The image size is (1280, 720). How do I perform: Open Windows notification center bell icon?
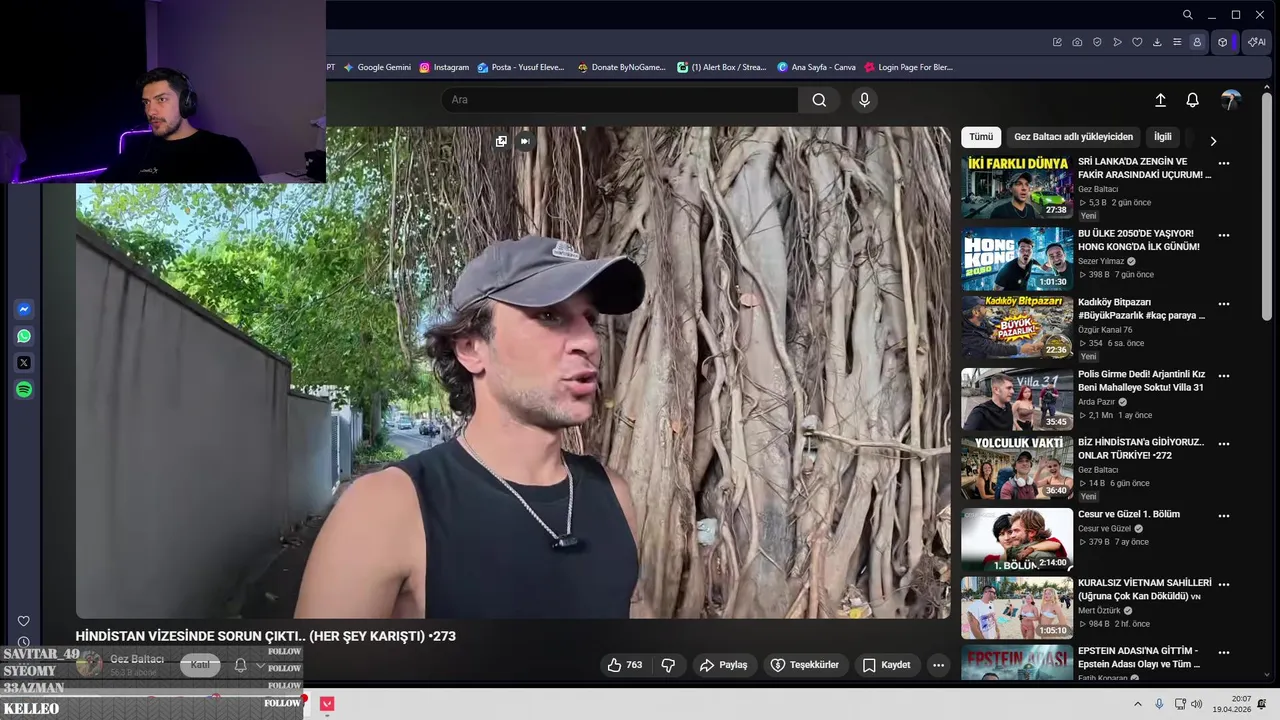1262,704
